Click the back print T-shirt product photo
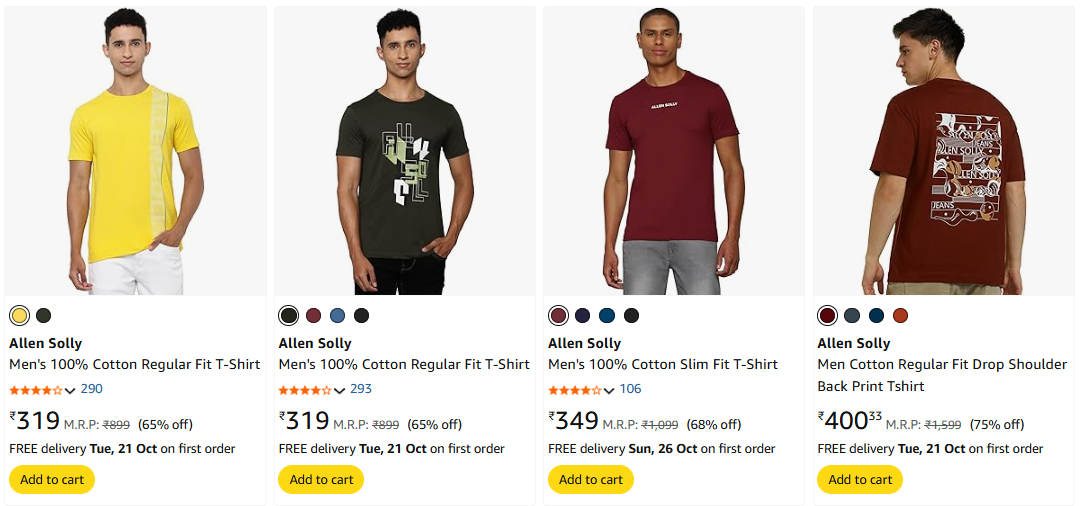Screen dimensions: 1082x506 pos(945,151)
